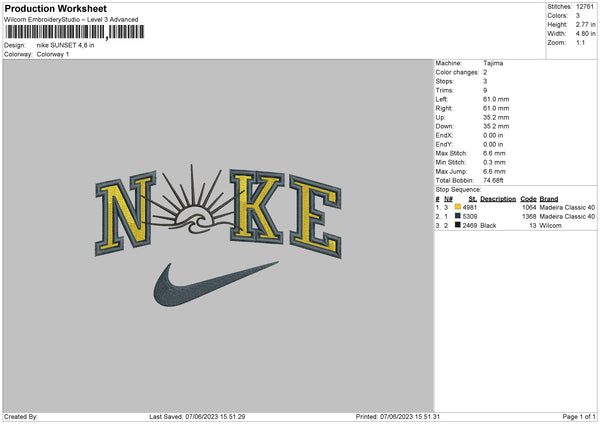Select the dark blue 5309 thread swatch
Image resolution: width=600 pixels, height=424 pixels.
457,216
